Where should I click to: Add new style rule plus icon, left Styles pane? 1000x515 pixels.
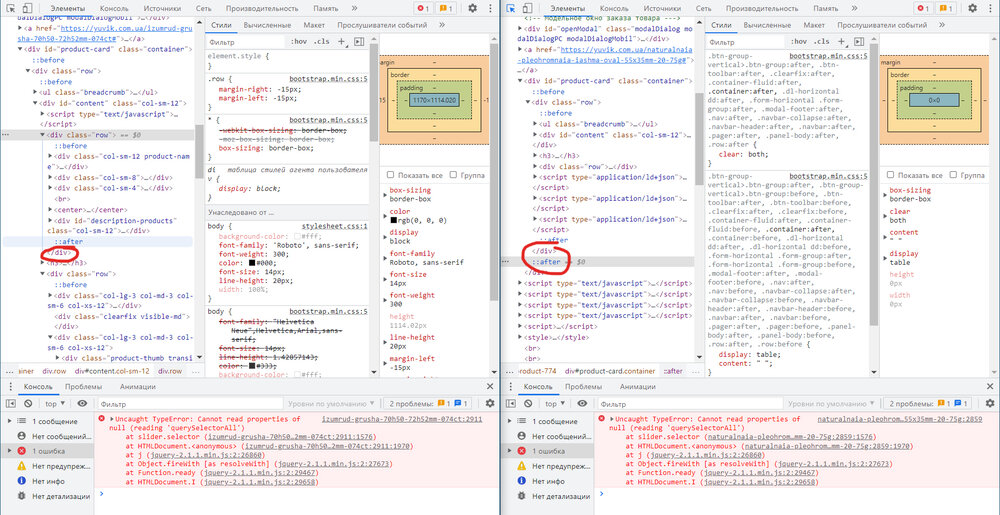tap(341, 41)
